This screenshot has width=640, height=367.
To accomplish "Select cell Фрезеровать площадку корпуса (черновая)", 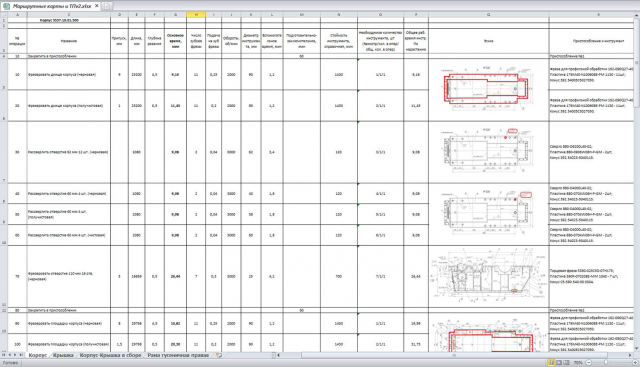I will [x=69, y=323].
